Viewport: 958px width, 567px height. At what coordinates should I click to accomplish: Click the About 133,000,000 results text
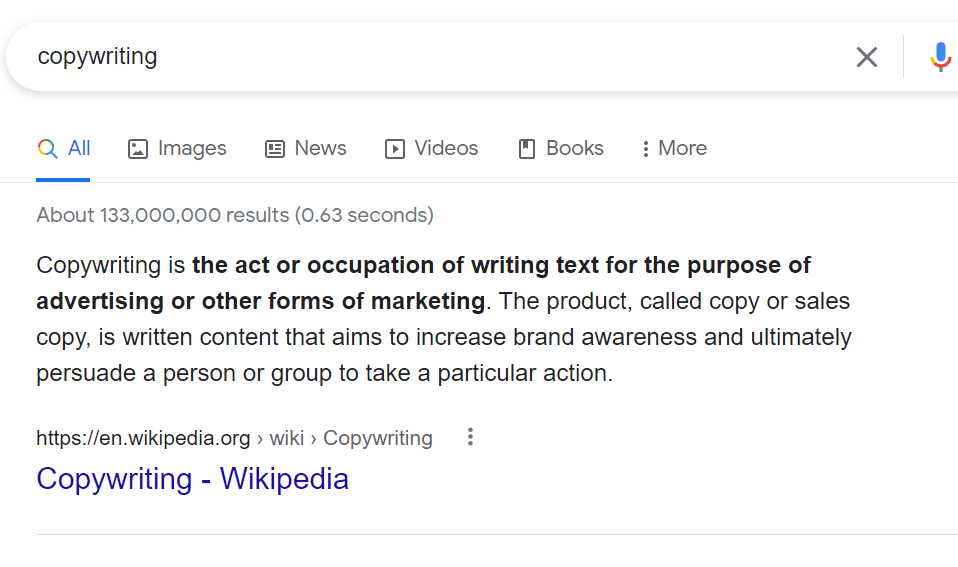[235, 215]
